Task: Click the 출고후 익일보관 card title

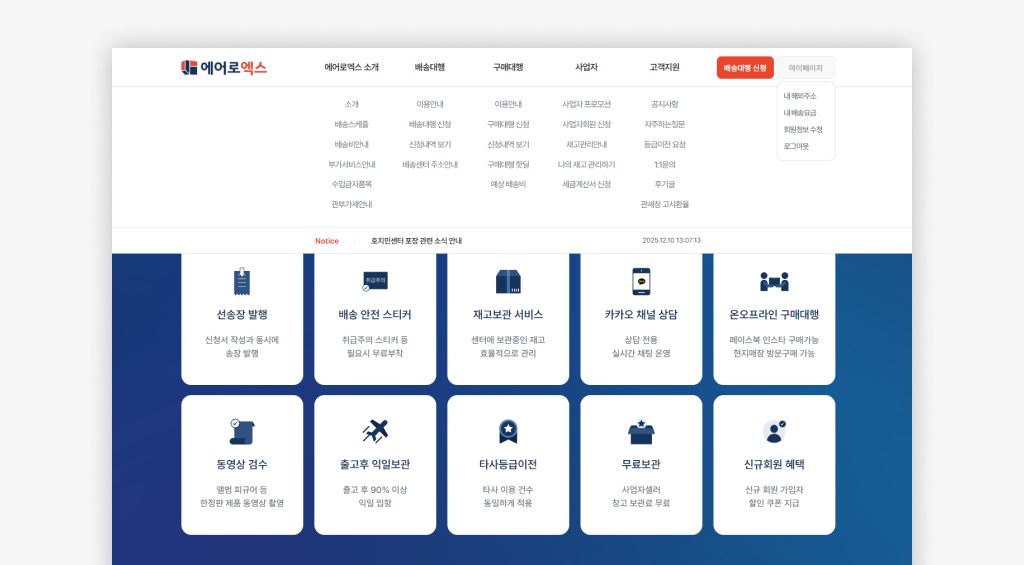Action: click(x=375, y=464)
